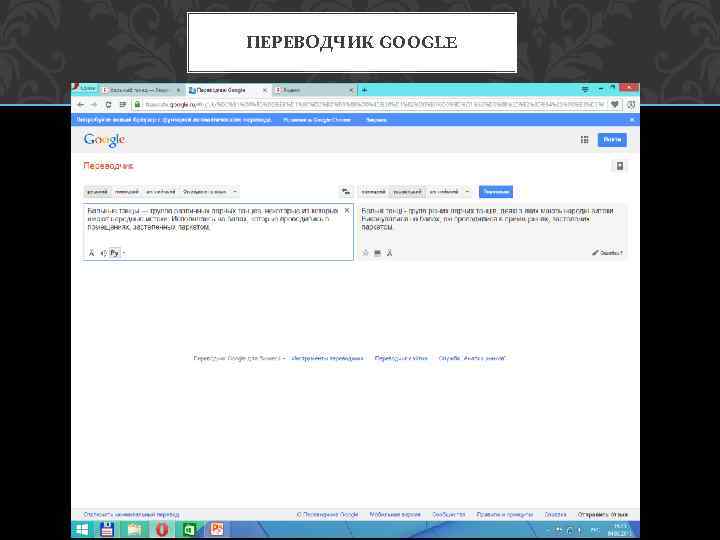This screenshot has width=720, height=540.
Task: Choose Detect language source option
Action: (205, 191)
